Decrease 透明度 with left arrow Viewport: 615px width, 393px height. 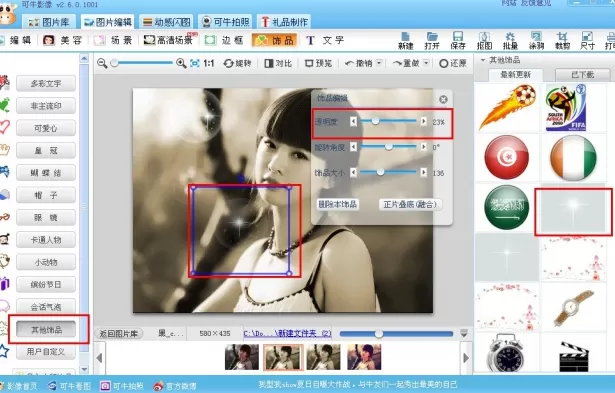pos(353,122)
